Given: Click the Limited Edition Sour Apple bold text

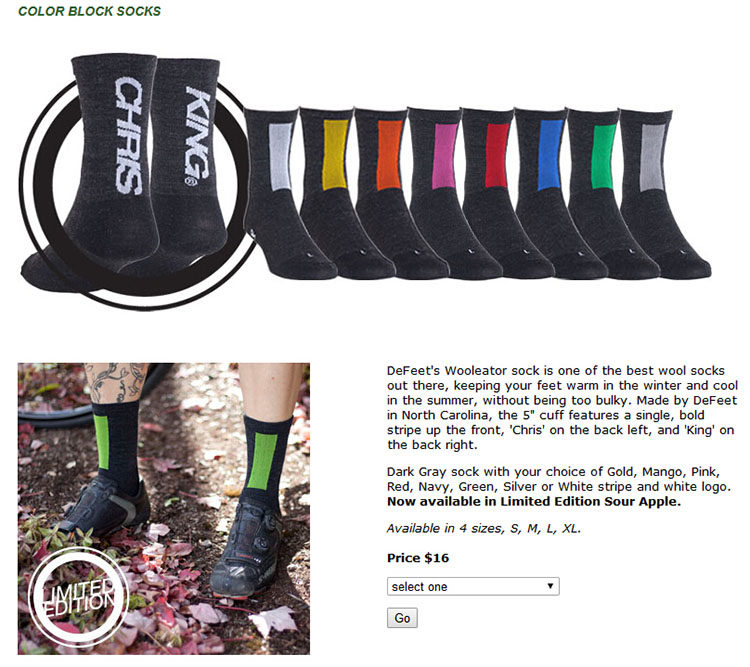Looking at the screenshot, I should click(533, 501).
